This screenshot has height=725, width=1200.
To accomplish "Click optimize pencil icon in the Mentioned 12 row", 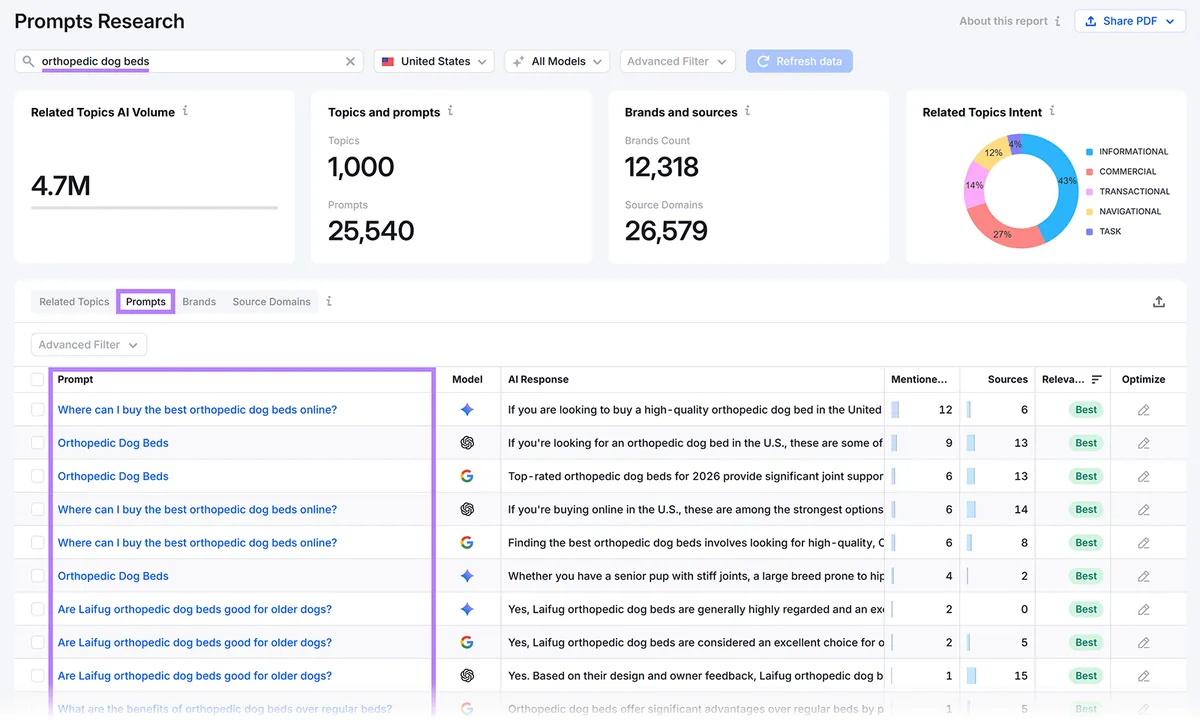I will click(x=1144, y=410).
